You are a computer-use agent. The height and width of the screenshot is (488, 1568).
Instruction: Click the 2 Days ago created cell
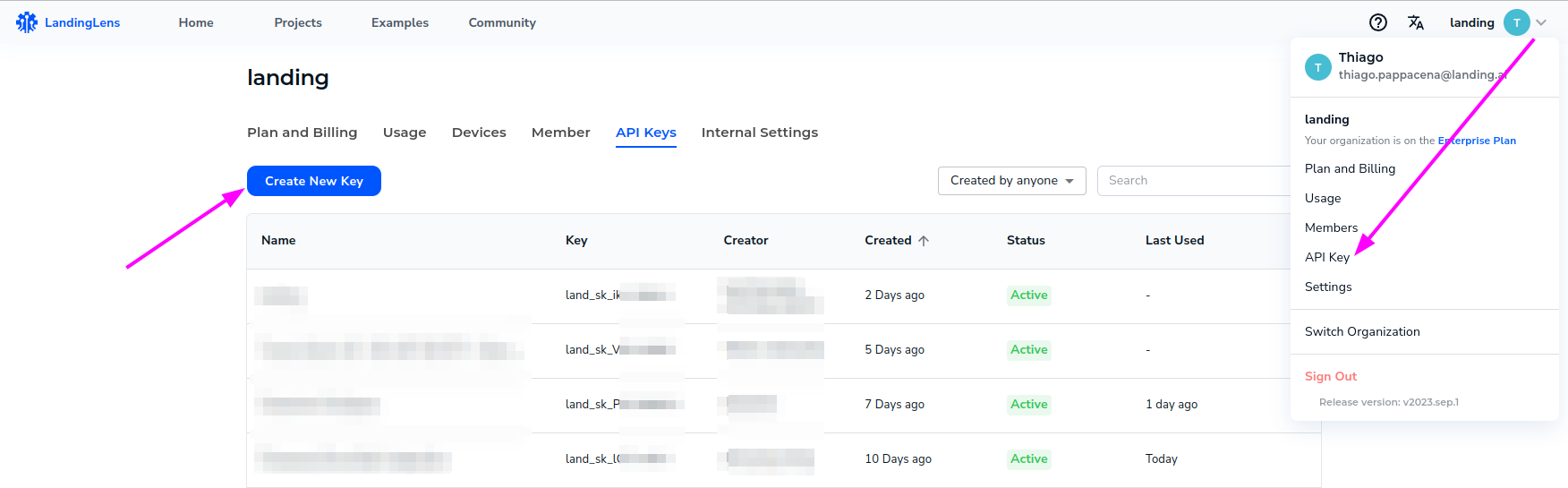[894, 295]
